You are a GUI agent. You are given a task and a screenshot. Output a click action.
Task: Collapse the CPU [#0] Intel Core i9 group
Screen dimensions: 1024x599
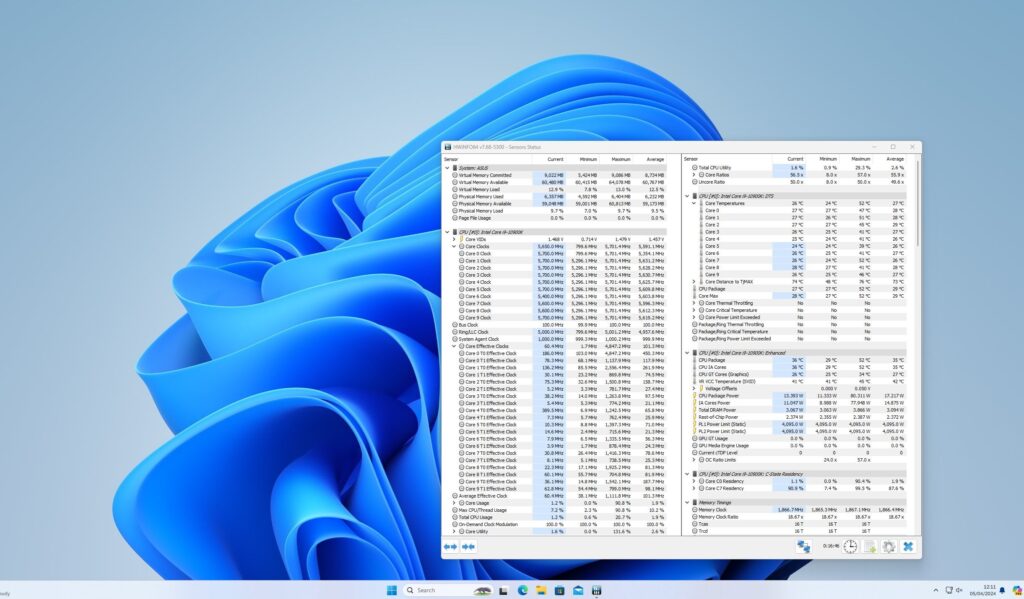pyautogui.click(x=447, y=232)
